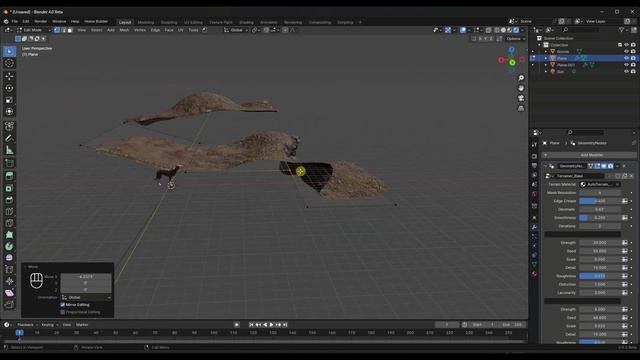Switch to vertex select mode

pyautogui.click(x=57, y=30)
